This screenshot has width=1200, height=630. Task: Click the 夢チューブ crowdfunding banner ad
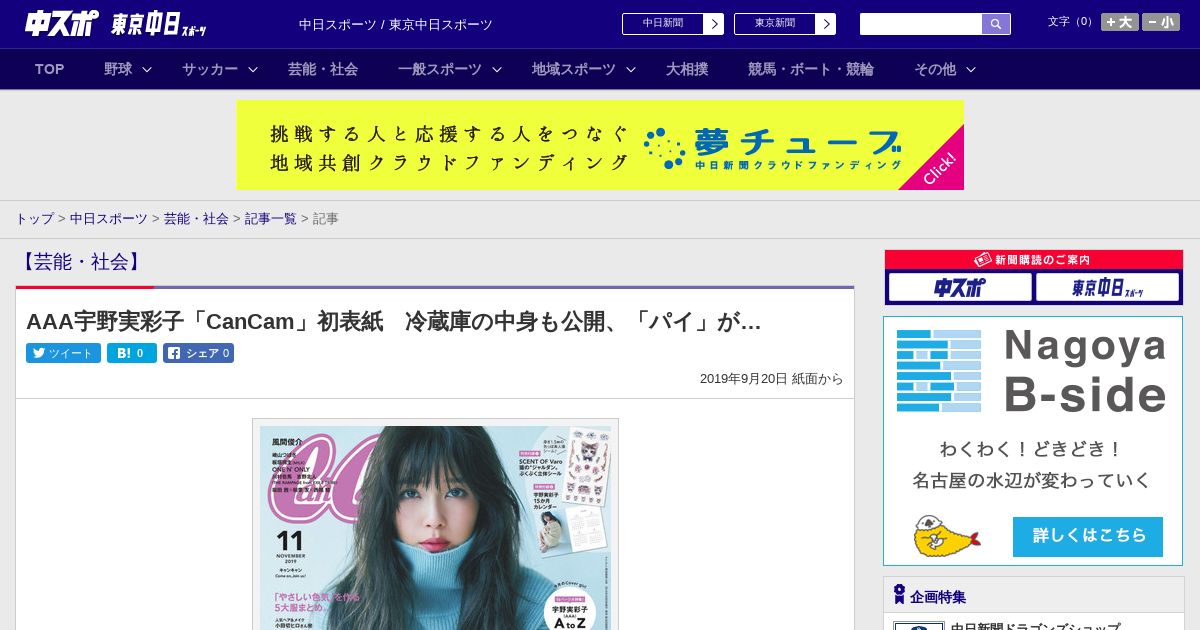click(600, 145)
